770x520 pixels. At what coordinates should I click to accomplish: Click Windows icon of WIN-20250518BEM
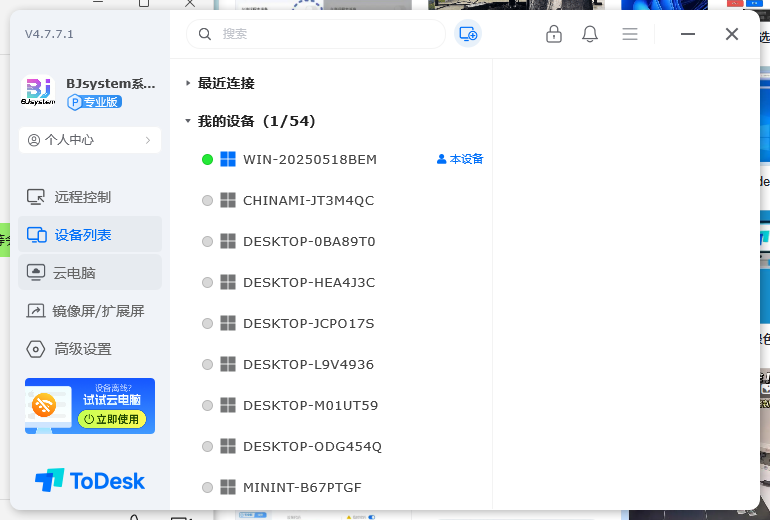tap(228, 159)
